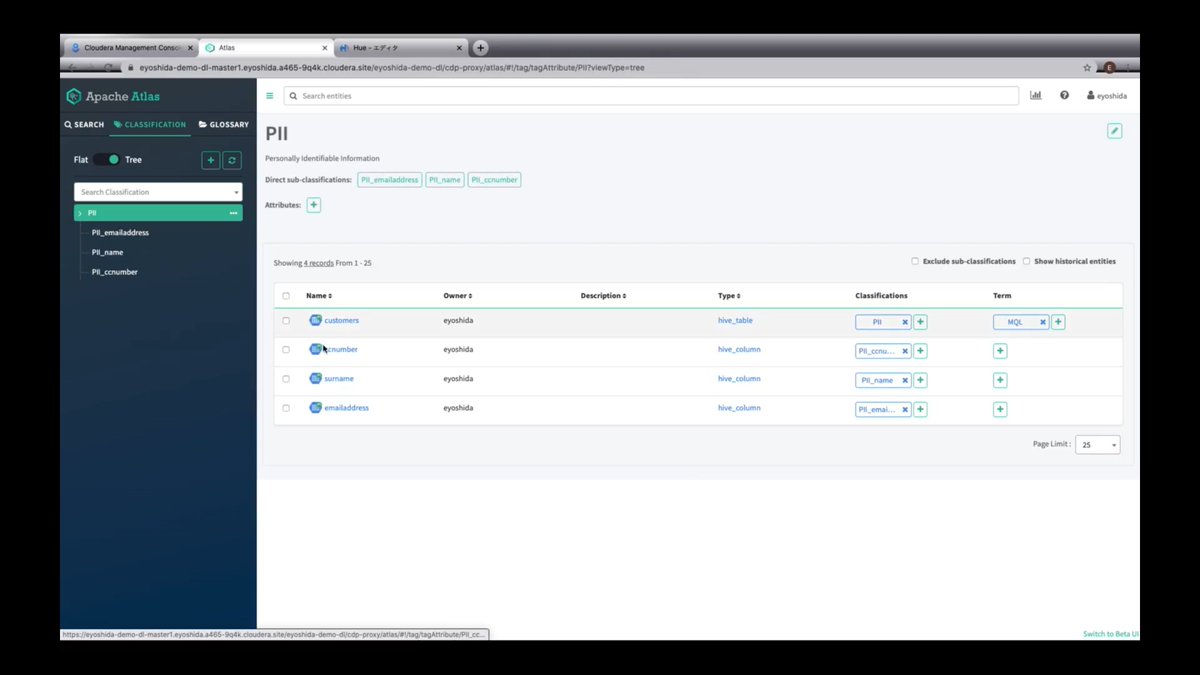This screenshot has width=1200, height=675.
Task: Click the create classification plus button
Action: [211, 160]
